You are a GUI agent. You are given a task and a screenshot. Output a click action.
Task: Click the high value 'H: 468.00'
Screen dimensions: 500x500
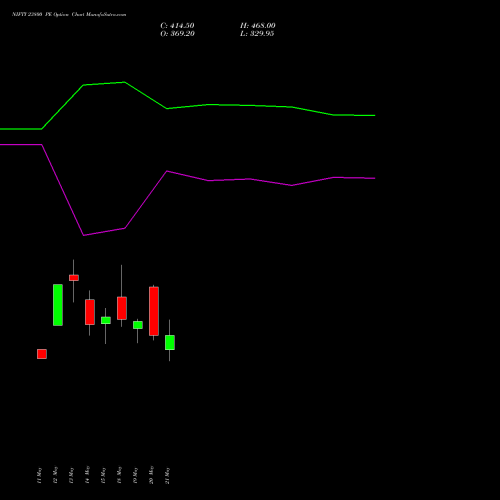(258, 26)
